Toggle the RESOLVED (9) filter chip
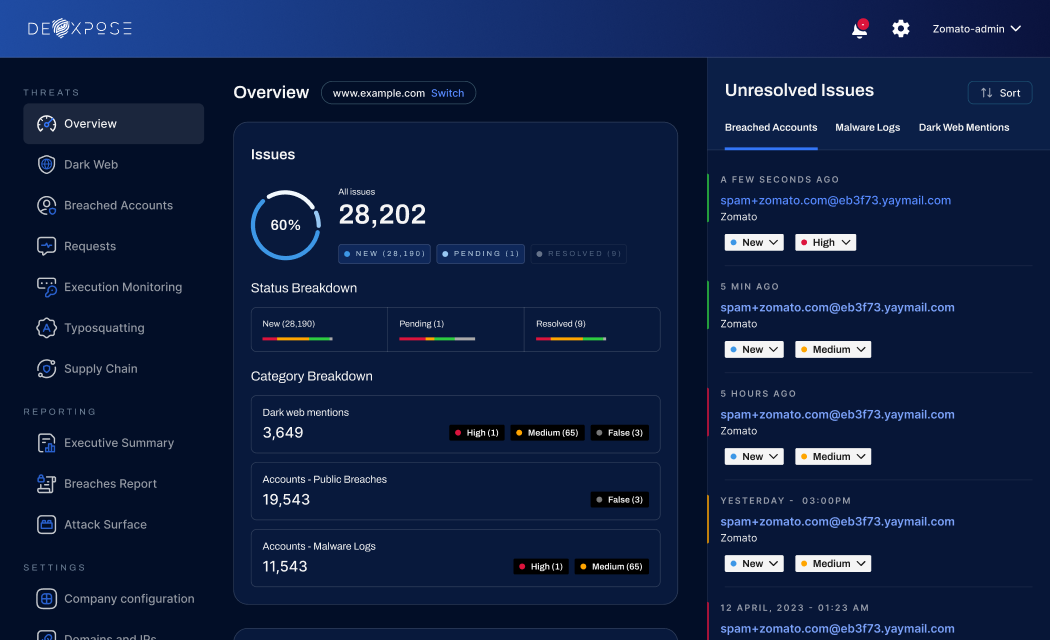Viewport: 1050px width, 640px height. pyautogui.click(x=579, y=254)
